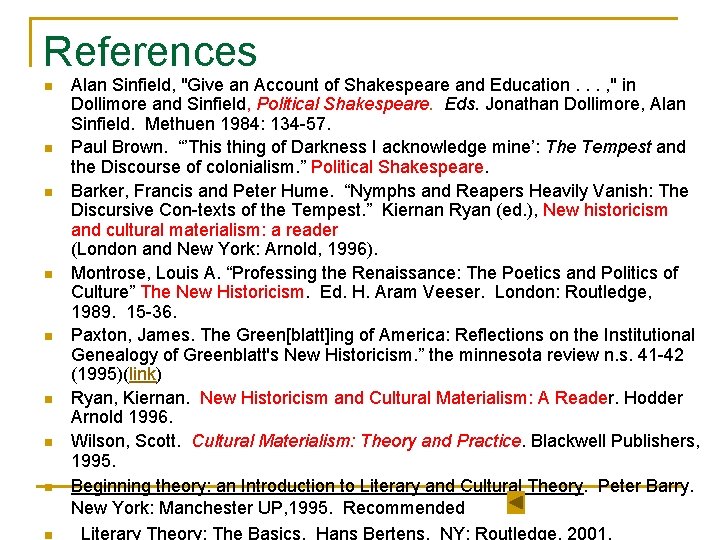This screenshot has width=720, height=540.
Task: Click 'Ed. H. Aram Veeser.' text
Action: (402, 292)
